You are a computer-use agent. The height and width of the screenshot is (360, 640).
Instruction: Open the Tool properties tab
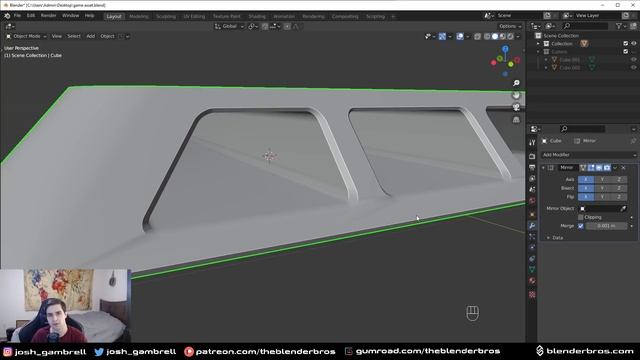point(532,143)
